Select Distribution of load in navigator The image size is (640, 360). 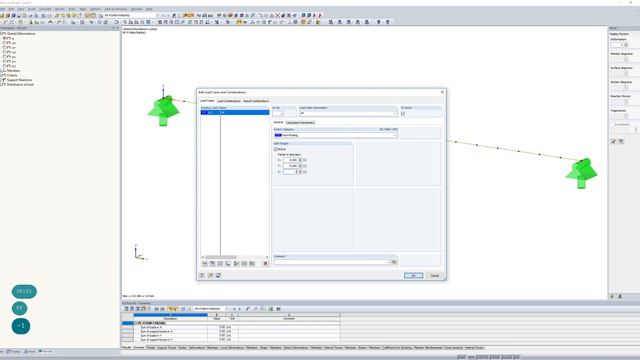point(20,84)
